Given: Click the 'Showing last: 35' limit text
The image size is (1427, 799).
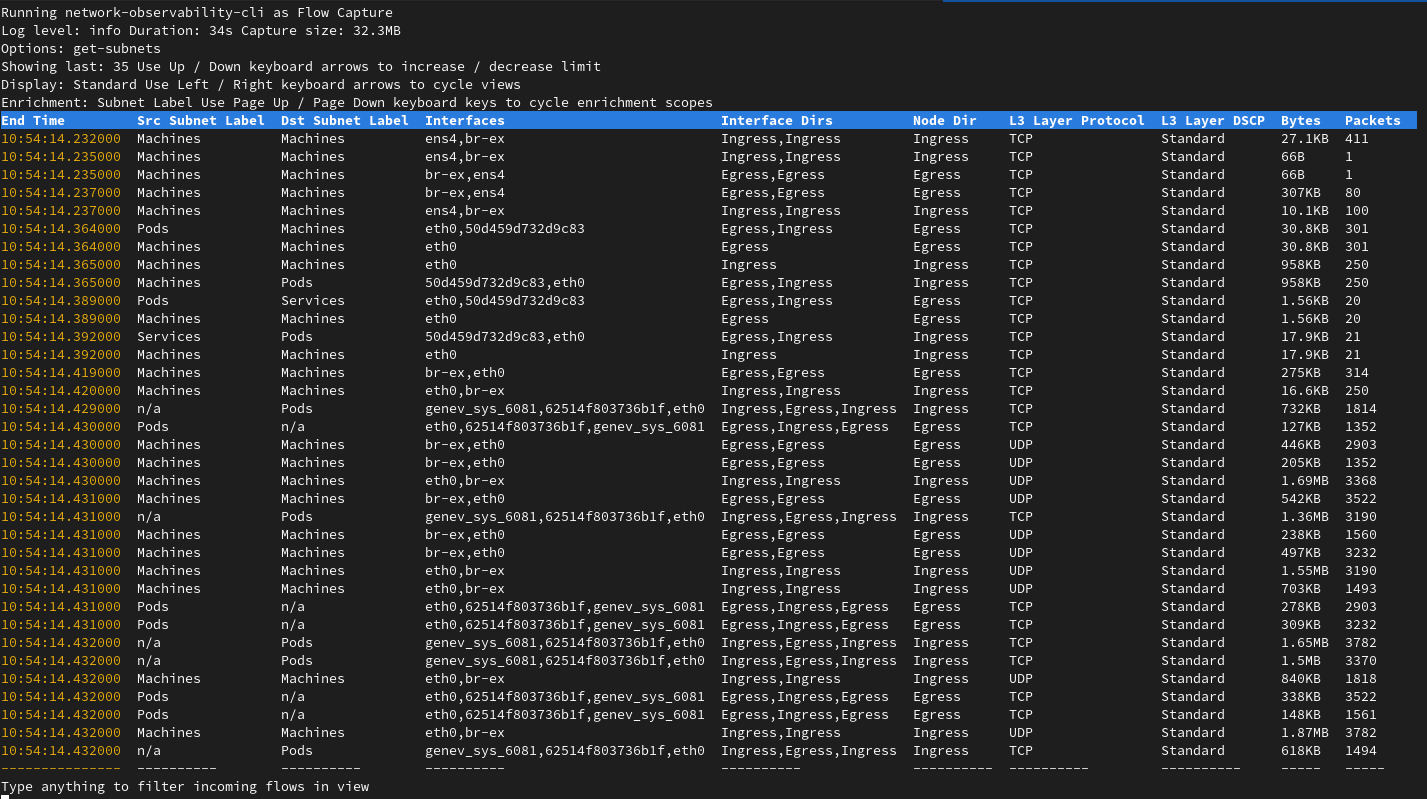Looking at the screenshot, I should (x=65, y=66).
